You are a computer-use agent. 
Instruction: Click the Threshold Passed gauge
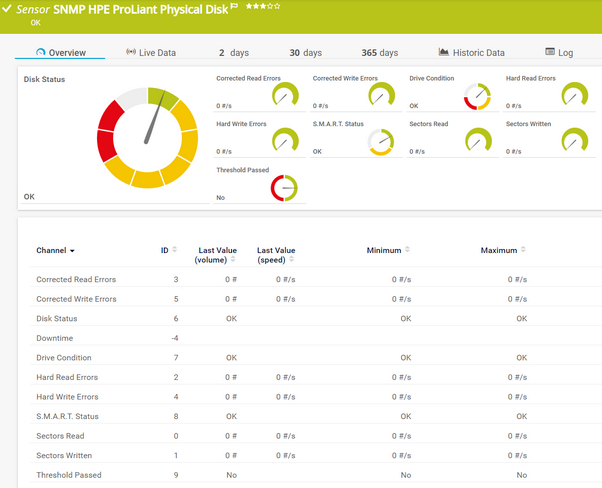click(285, 187)
